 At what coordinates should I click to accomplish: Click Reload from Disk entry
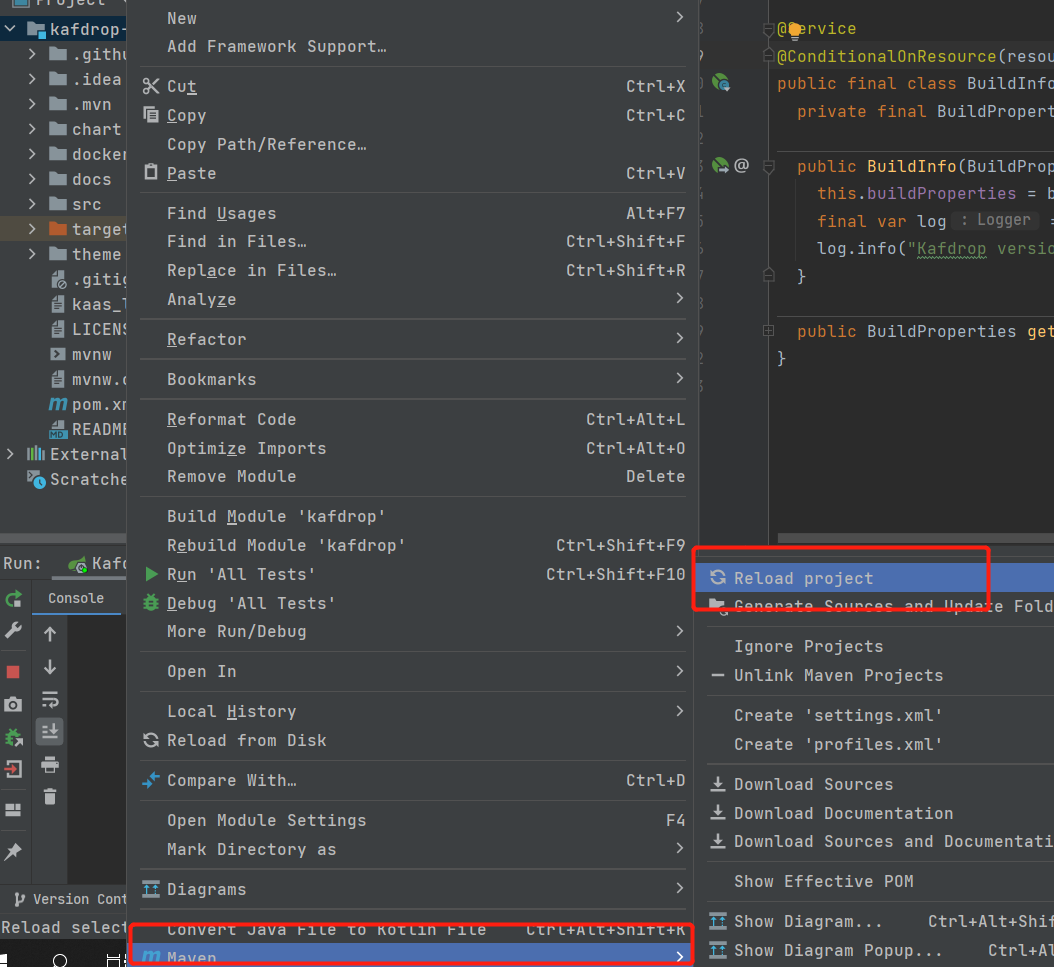point(413,740)
